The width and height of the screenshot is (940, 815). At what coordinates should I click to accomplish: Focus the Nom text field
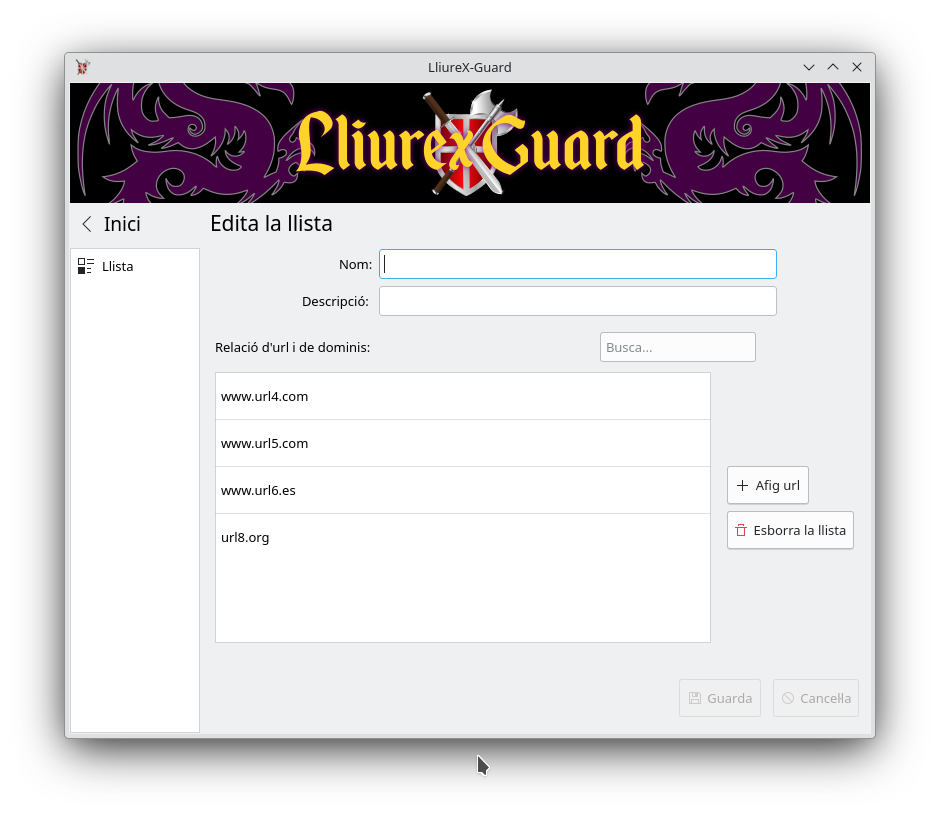coord(578,264)
